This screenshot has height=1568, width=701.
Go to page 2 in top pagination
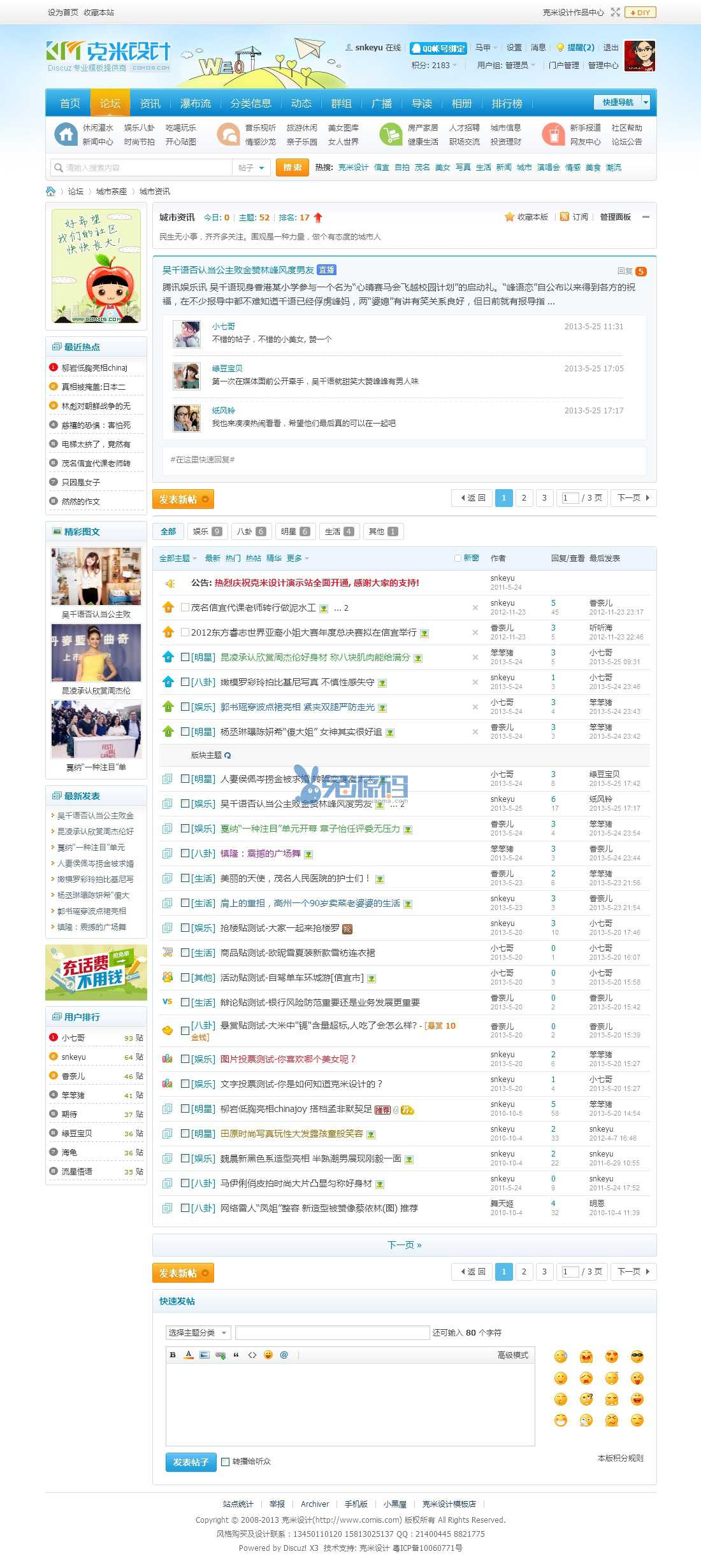tap(524, 498)
